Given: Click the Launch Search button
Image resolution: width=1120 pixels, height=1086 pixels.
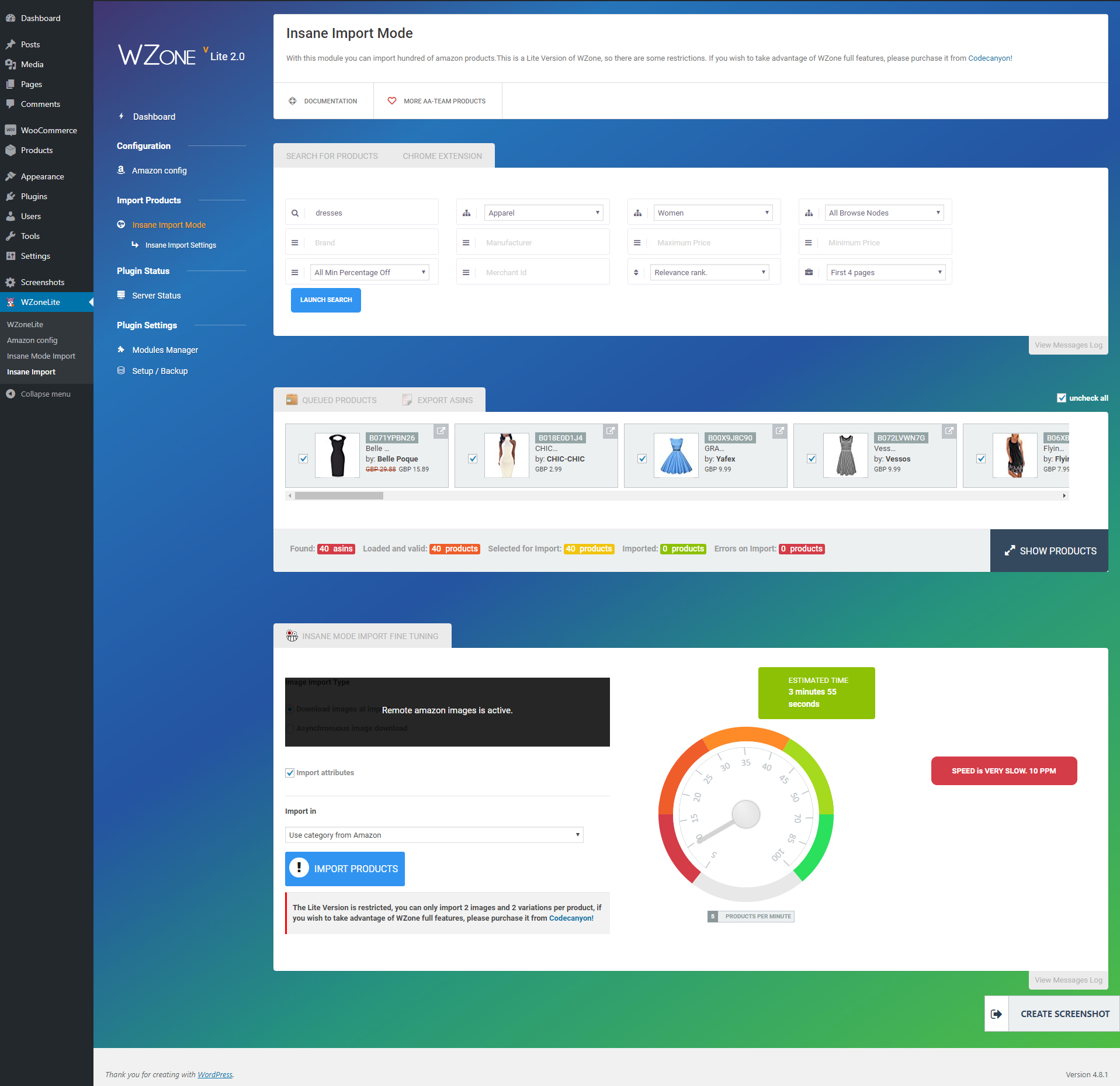Looking at the screenshot, I should pos(326,300).
